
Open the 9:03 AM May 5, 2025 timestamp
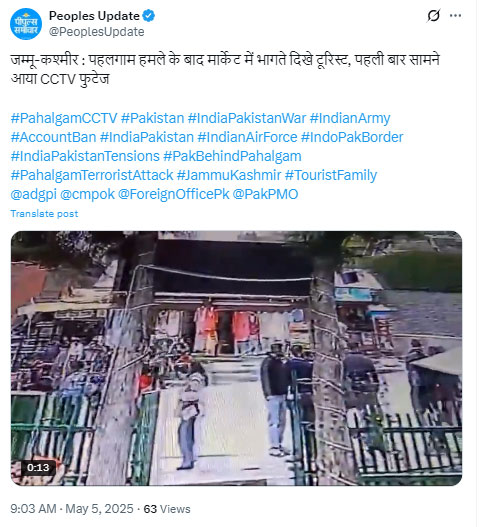coord(72,509)
